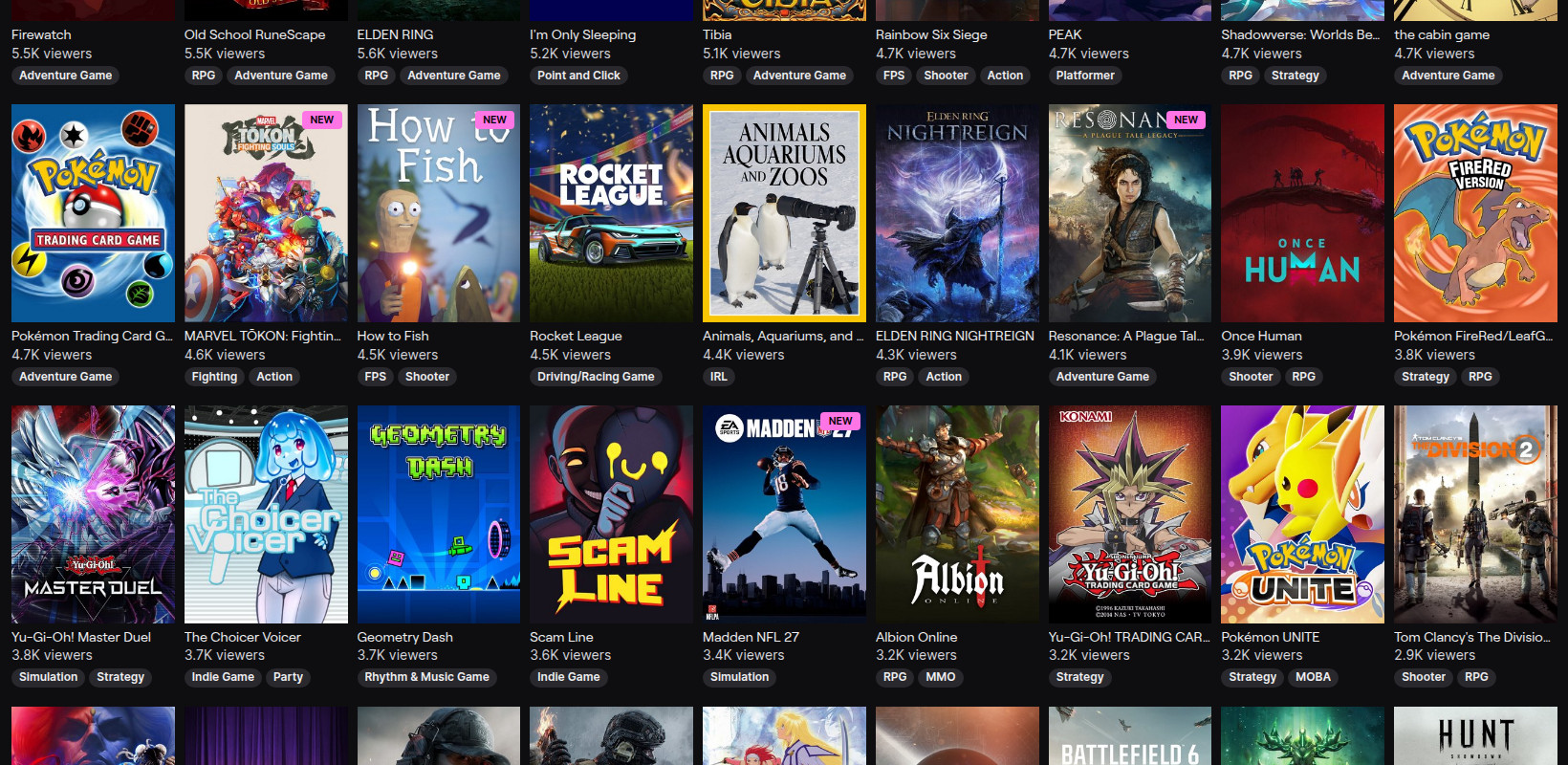
Task: Open the Konami Yu-Gi-Oh! Trading Card Game cover
Action: [1130, 514]
